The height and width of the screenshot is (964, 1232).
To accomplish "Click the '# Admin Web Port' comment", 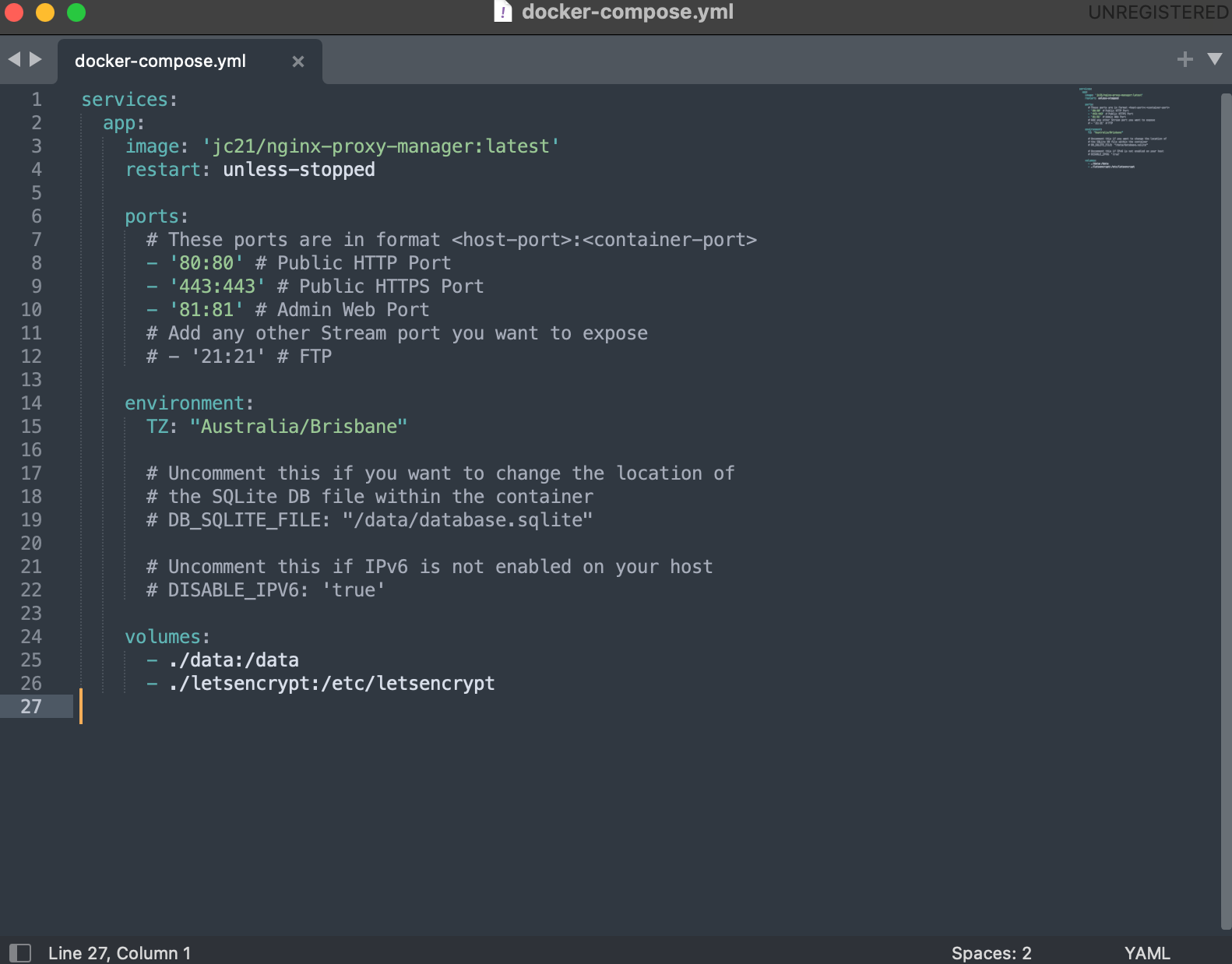I will click(343, 310).
